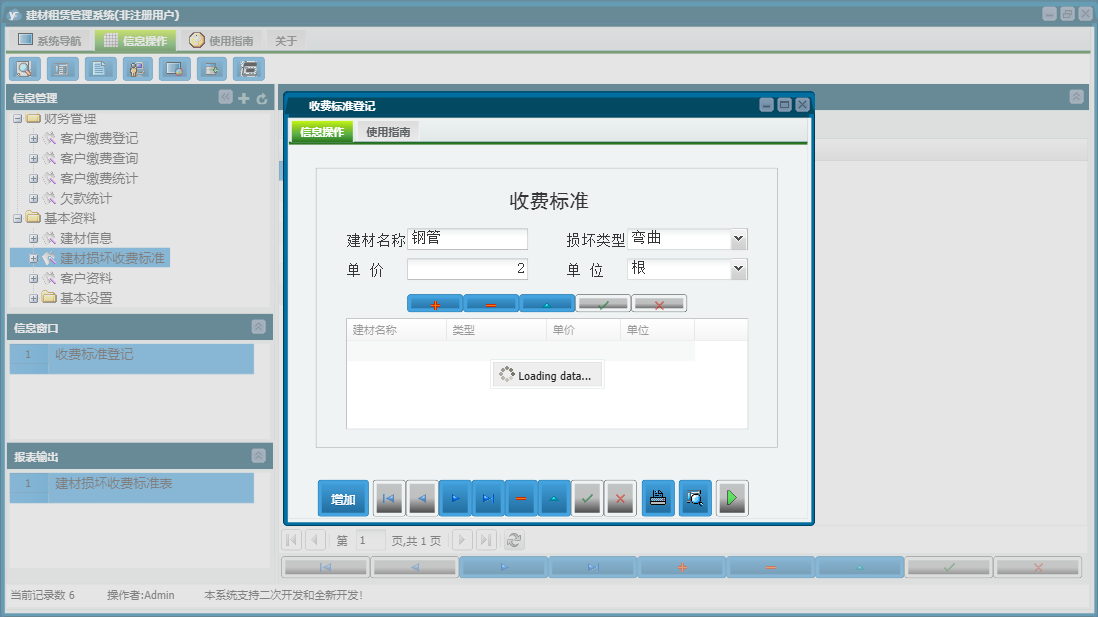The image size is (1098, 617).
Task: Click the user-and-computer toolbar icon
Action: [x=137, y=69]
